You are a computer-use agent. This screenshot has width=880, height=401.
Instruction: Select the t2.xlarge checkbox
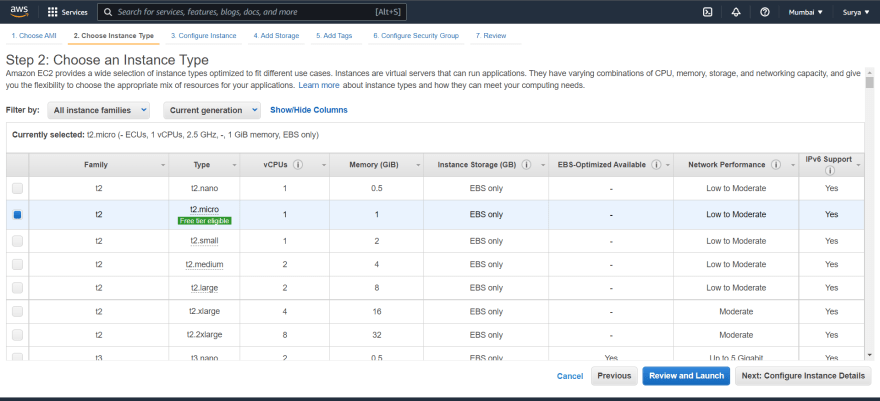17,311
